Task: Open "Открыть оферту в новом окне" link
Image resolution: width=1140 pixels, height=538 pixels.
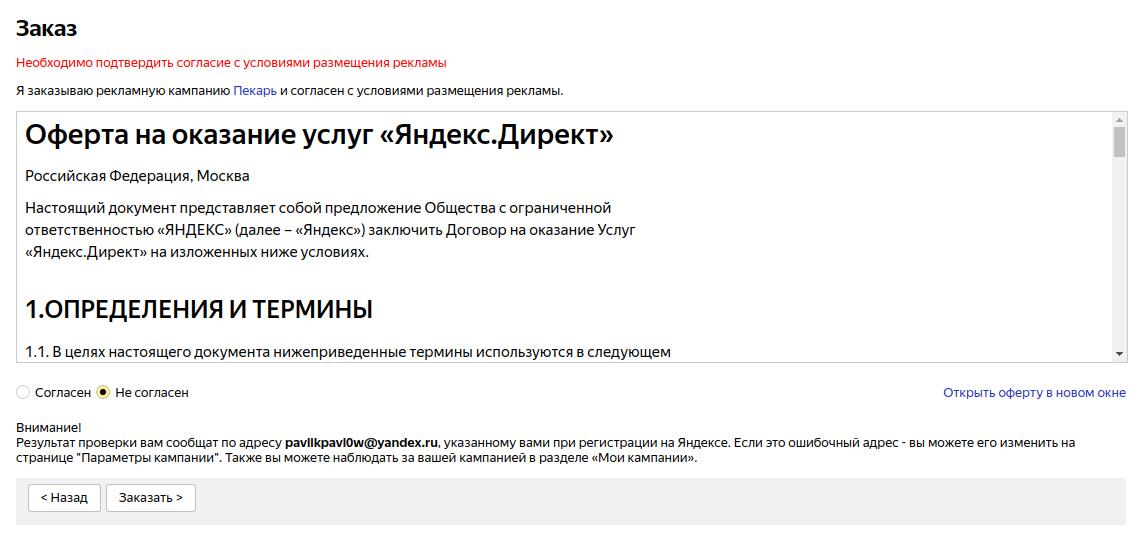Action: click(1034, 393)
